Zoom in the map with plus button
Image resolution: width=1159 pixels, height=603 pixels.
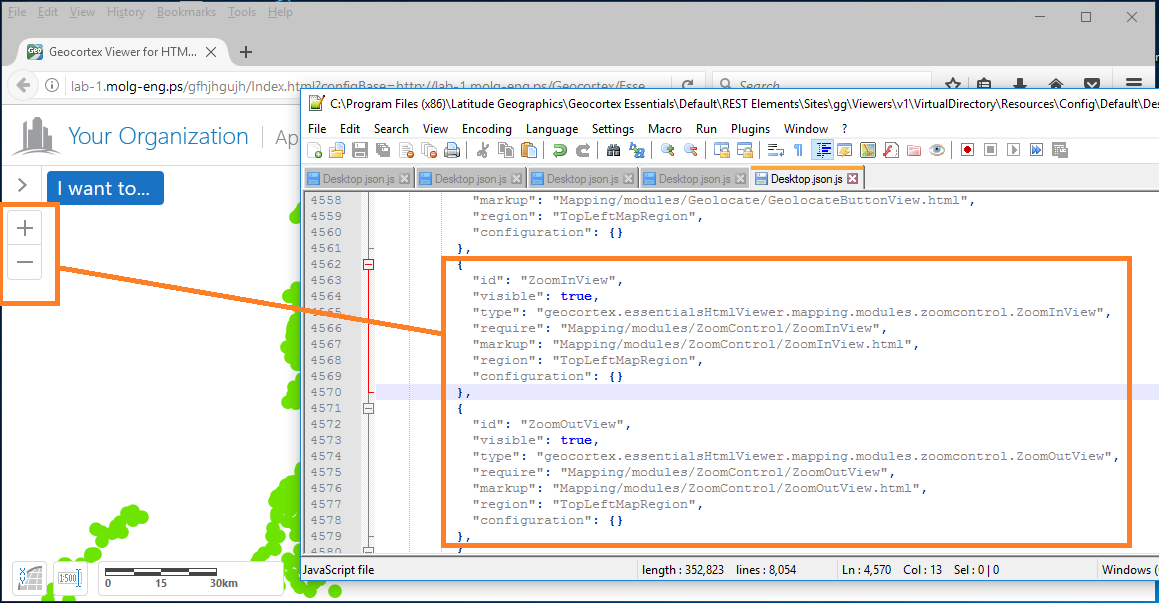[x=24, y=228]
